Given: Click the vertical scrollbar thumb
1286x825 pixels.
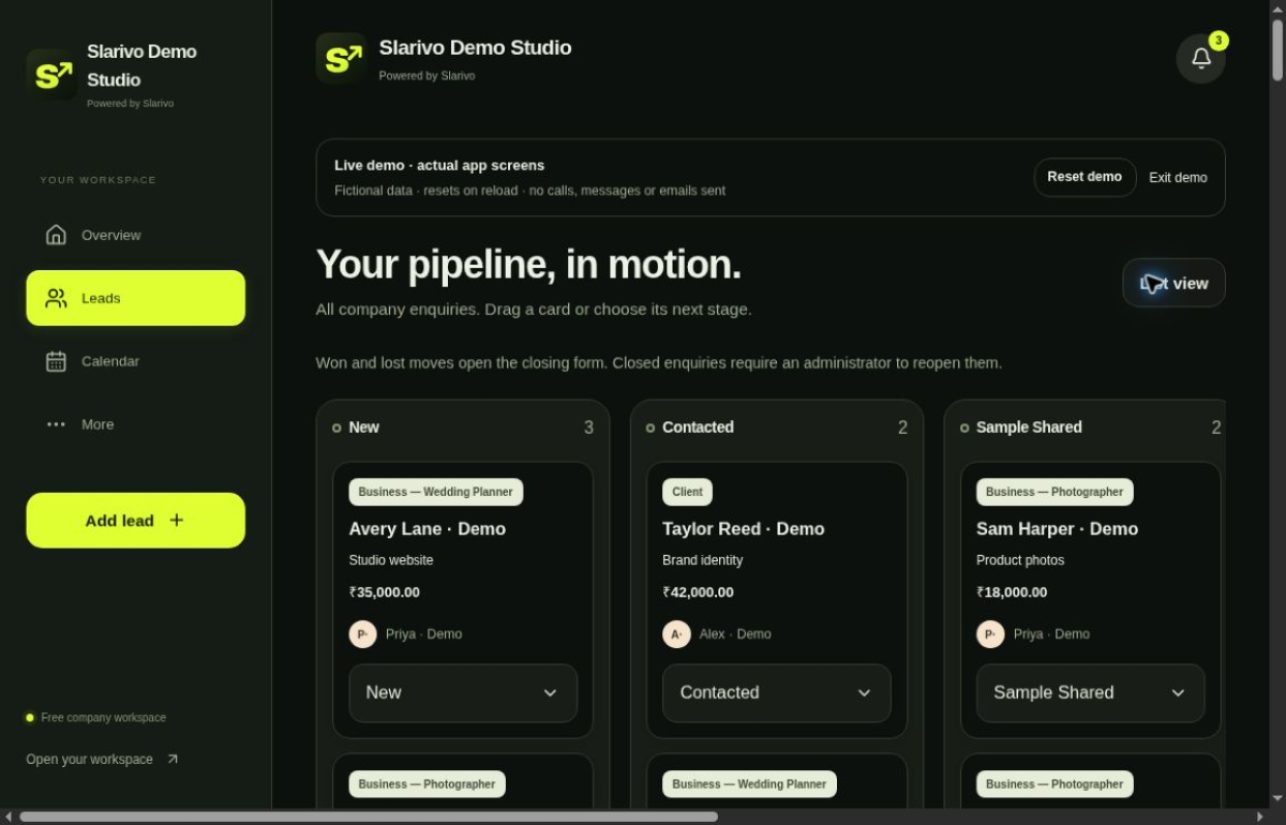Looking at the screenshot, I should click(x=1277, y=50).
